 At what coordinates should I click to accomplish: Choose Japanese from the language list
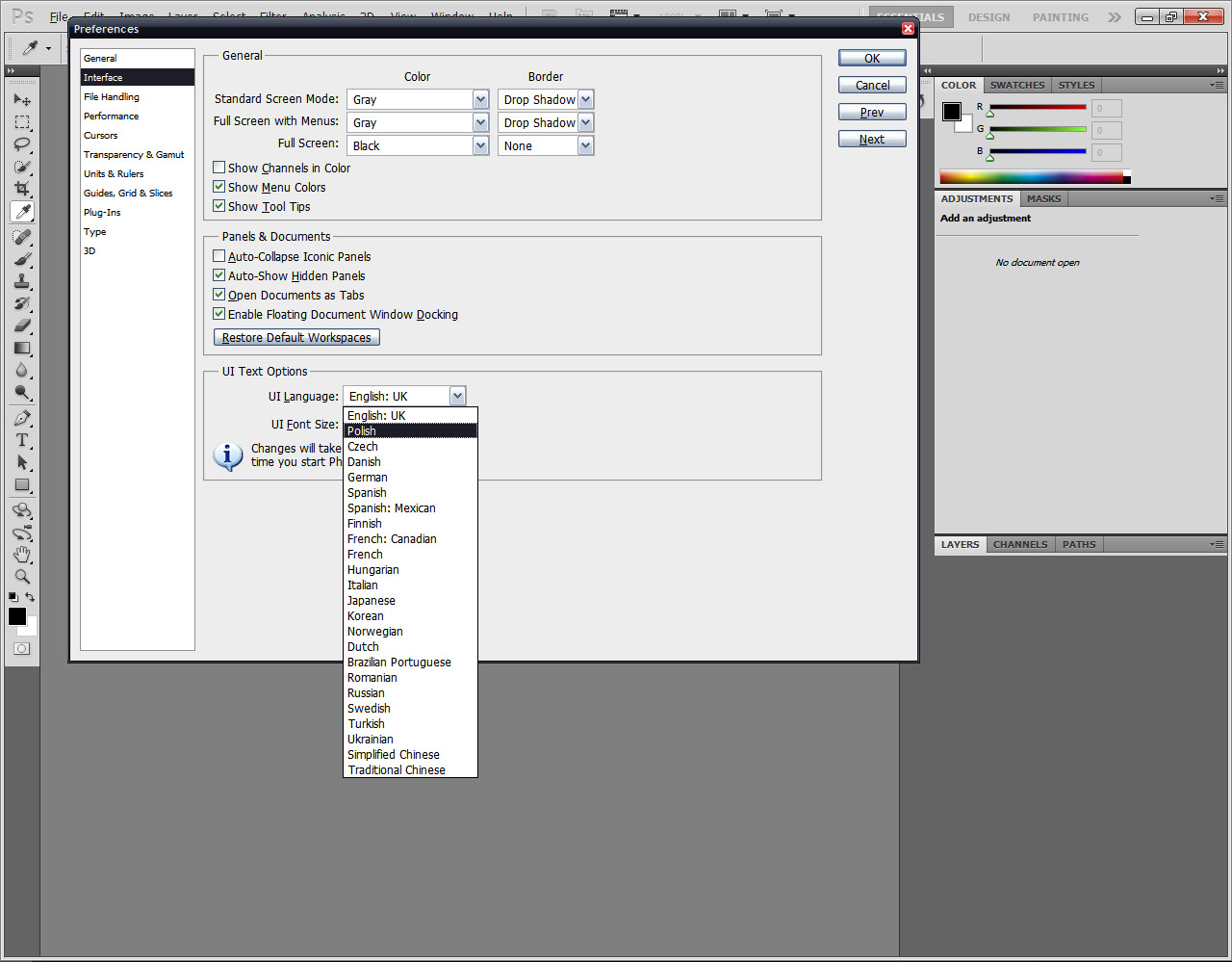coord(410,600)
